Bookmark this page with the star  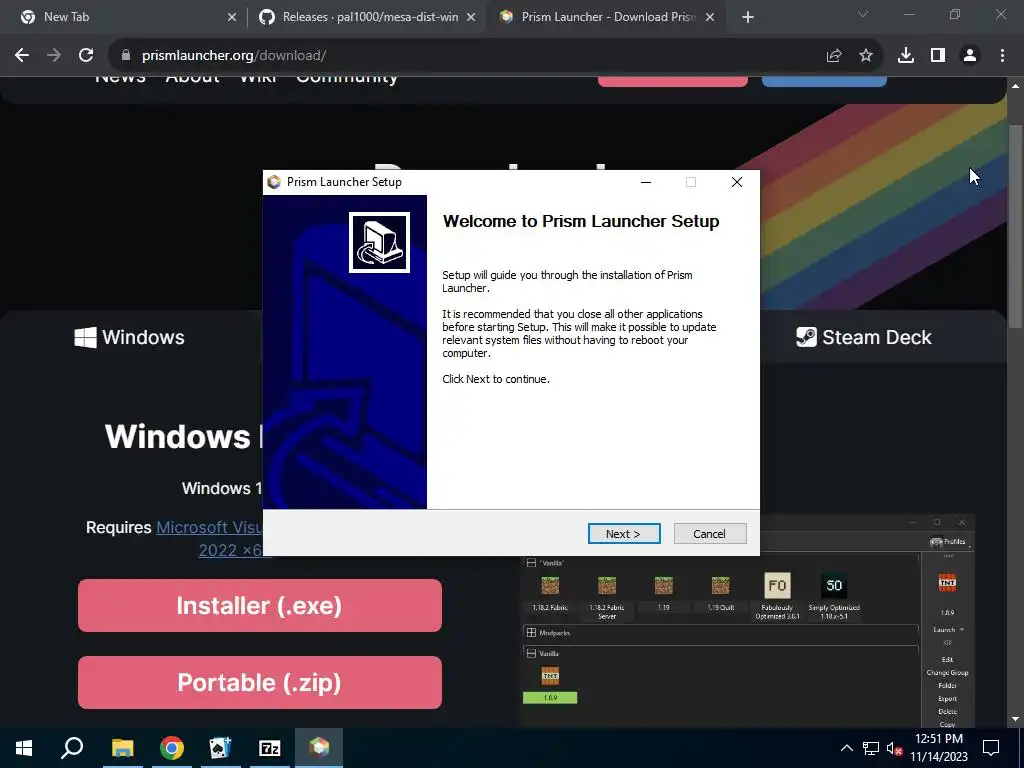click(866, 56)
